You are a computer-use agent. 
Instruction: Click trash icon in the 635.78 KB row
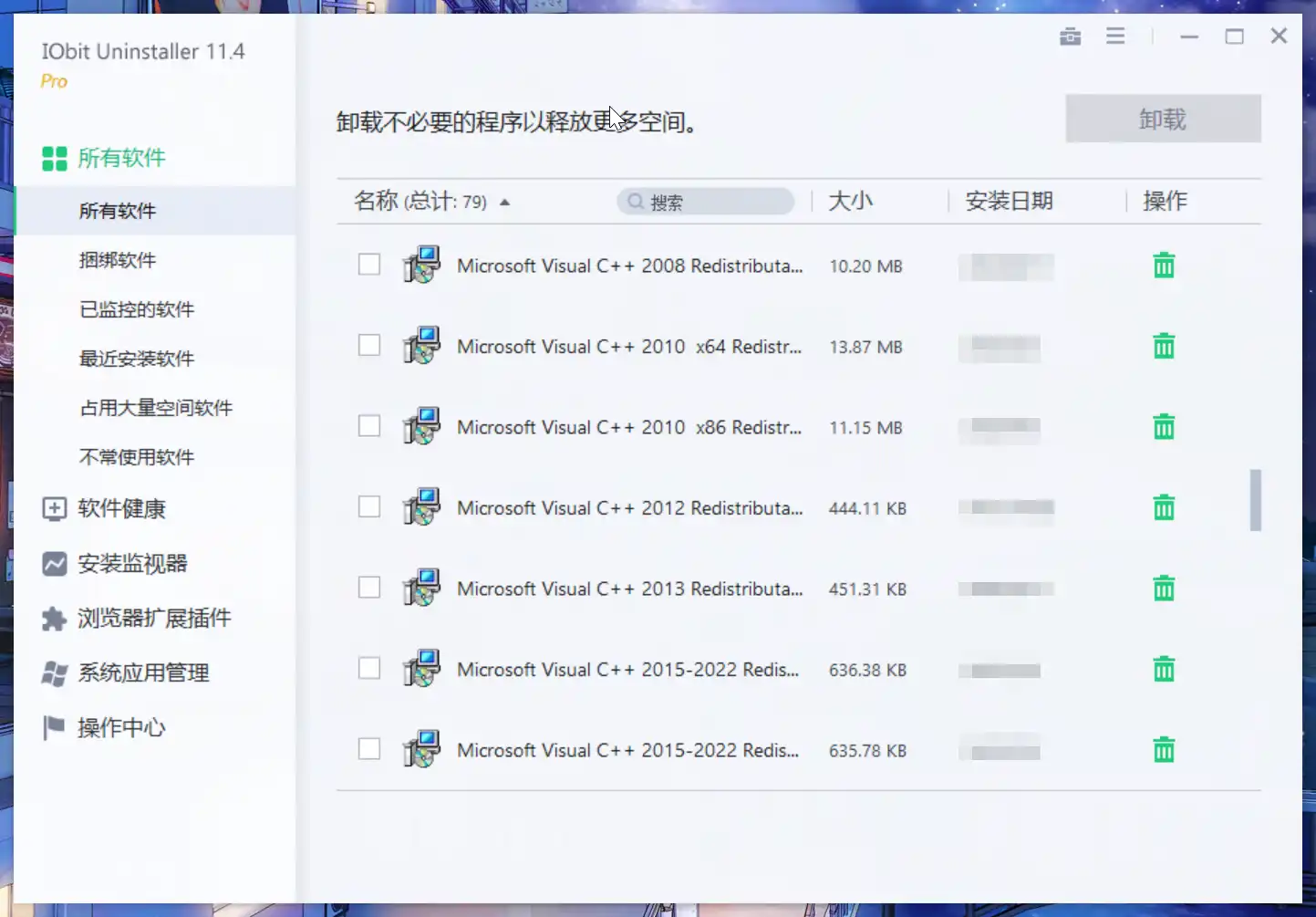tap(1164, 750)
